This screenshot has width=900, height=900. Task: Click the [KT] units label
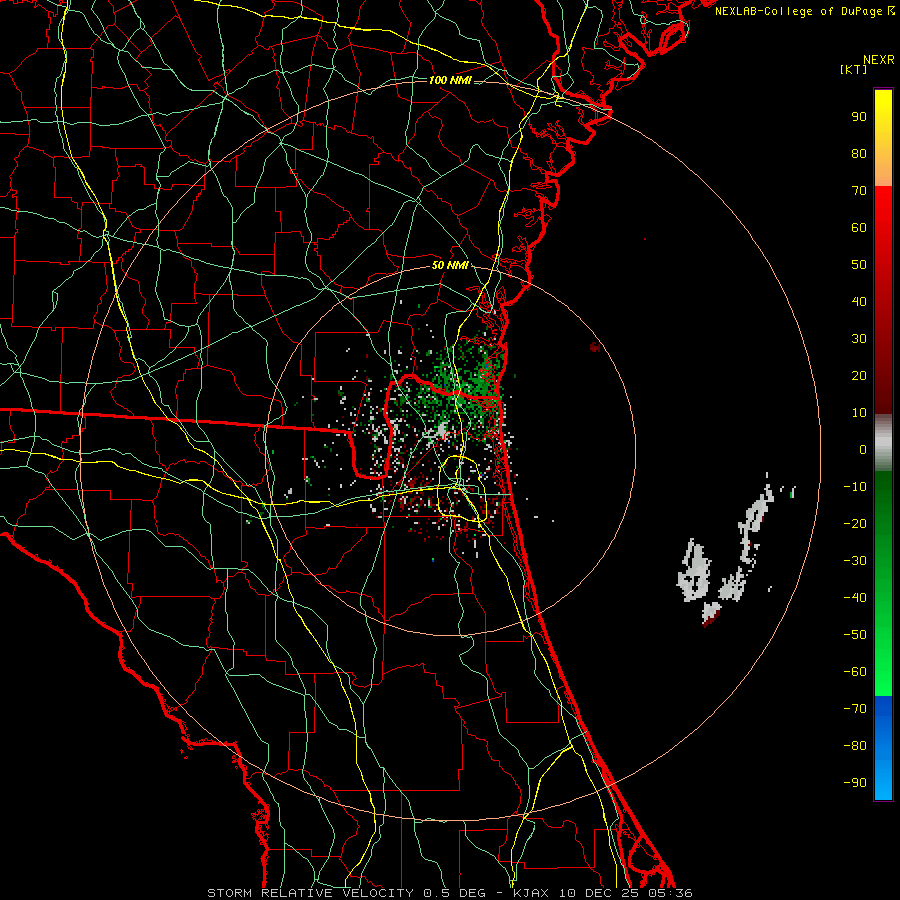[x=854, y=69]
